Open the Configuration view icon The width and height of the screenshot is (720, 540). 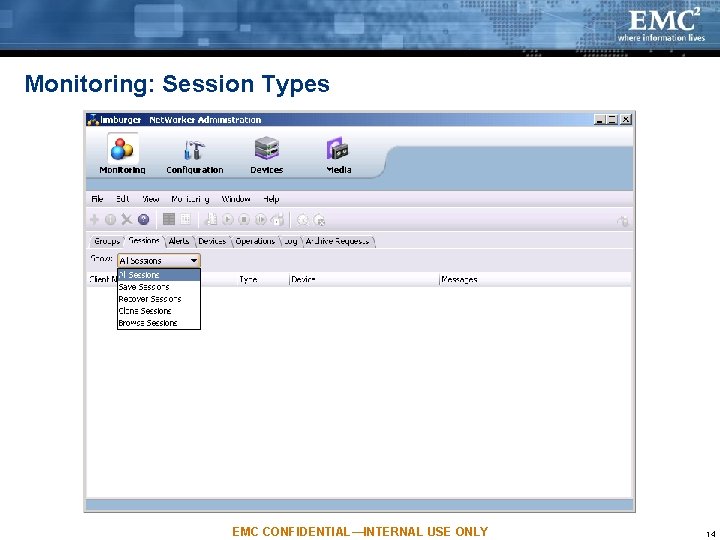click(x=195, y=156)
